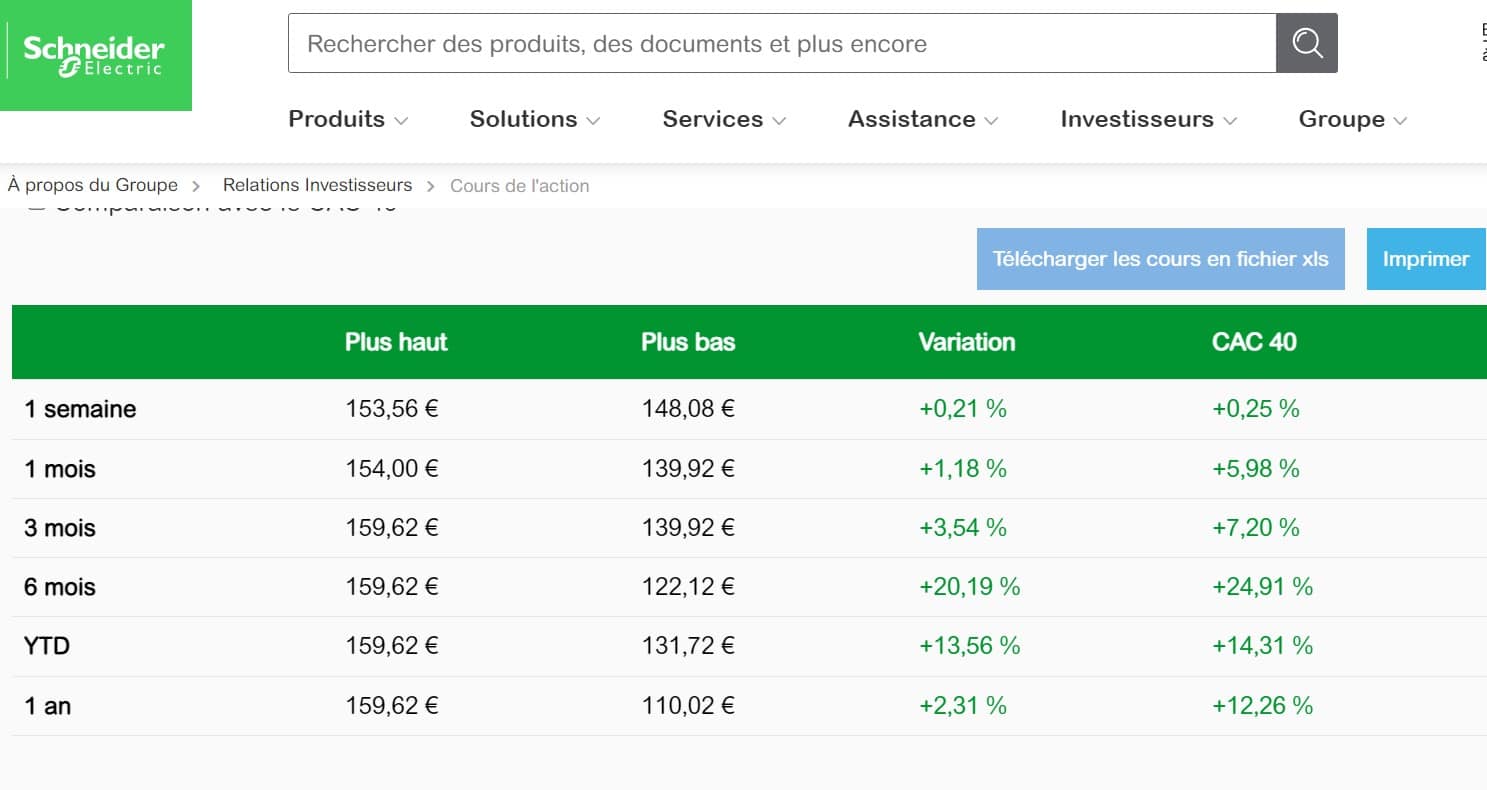Click the +13,56 % variation value
This screenshot has height=790, width=1487.
(970, 645)
